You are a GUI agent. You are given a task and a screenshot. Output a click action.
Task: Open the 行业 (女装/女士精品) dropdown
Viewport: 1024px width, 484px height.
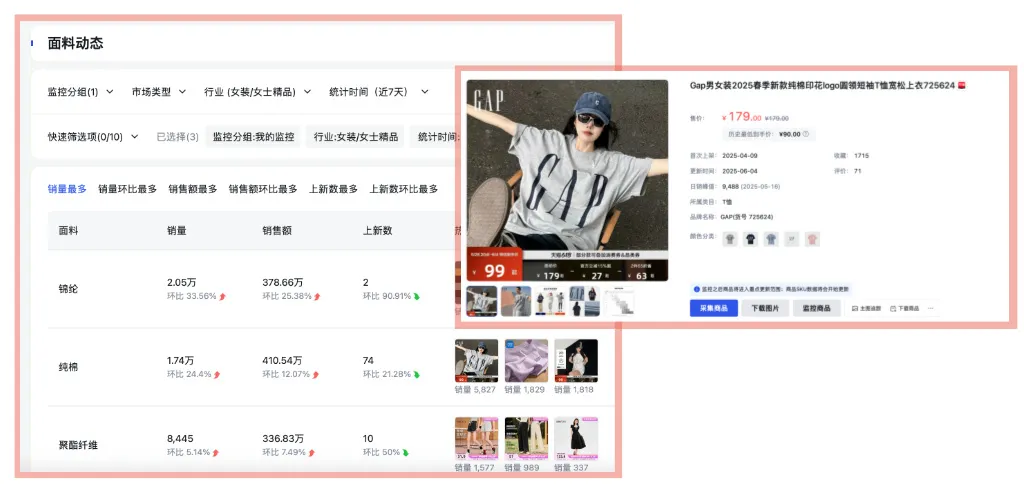(x=257, y=92)
